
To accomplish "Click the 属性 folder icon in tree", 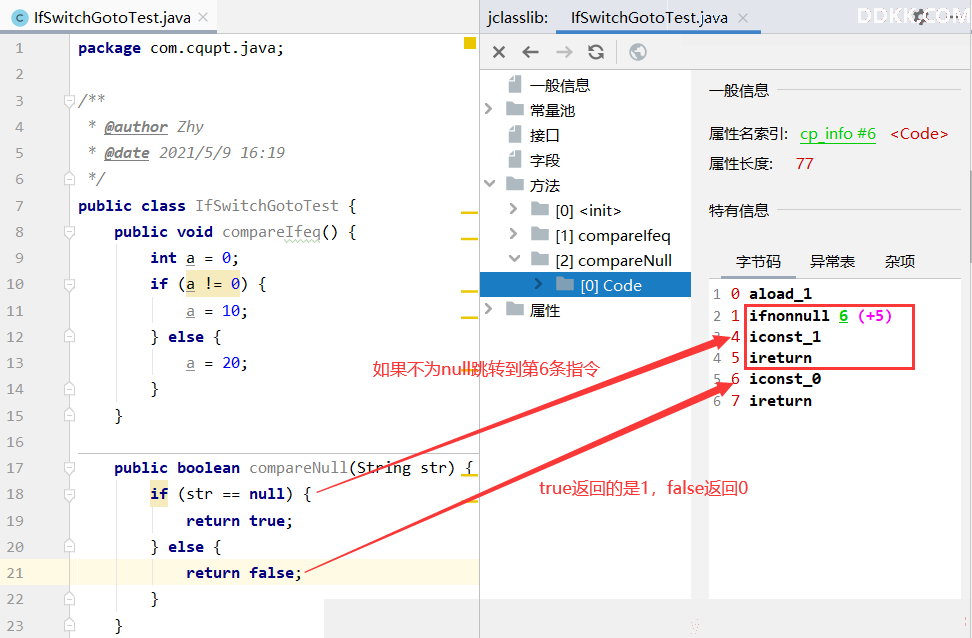I will click(515, 308).
